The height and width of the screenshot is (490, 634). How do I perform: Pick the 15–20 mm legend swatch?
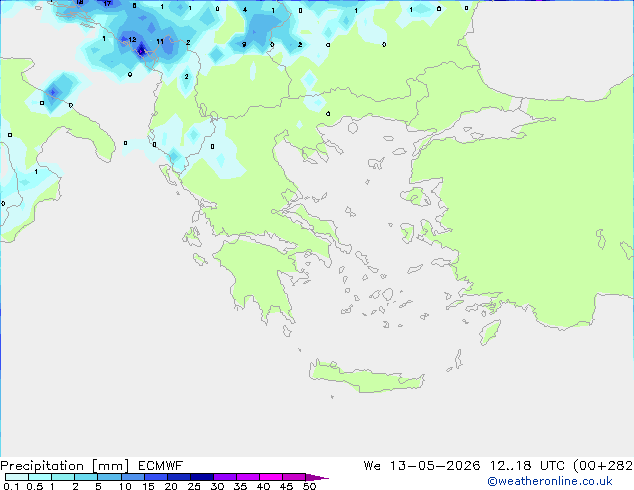tap(155, 477)
